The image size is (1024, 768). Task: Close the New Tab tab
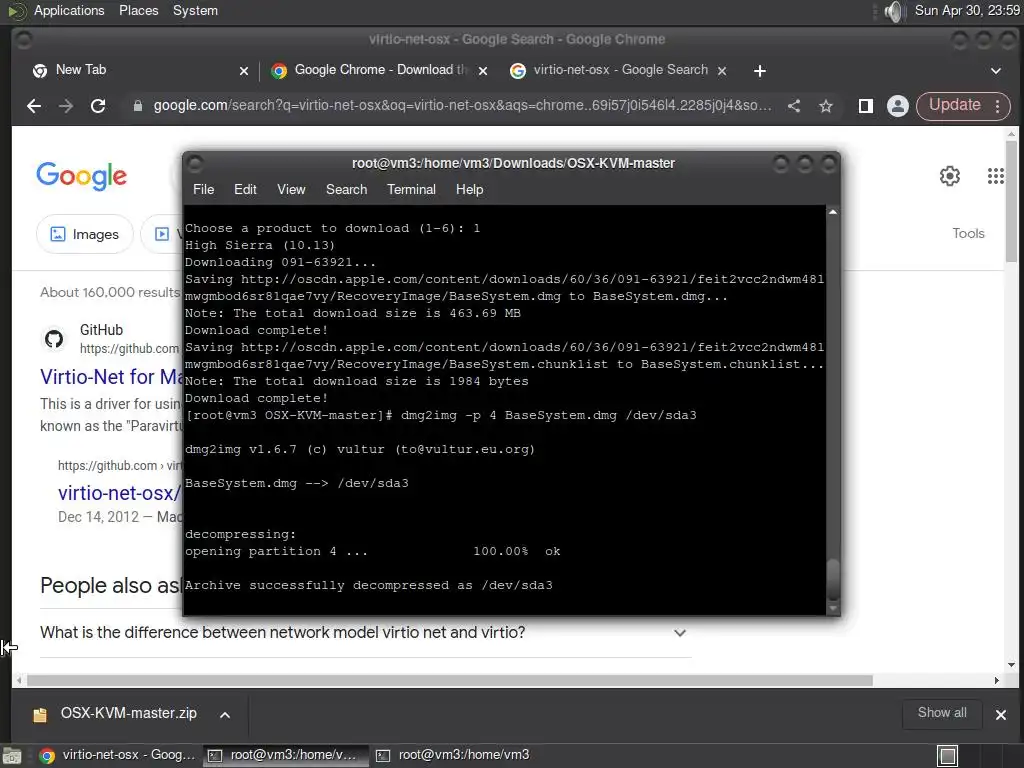244,71
